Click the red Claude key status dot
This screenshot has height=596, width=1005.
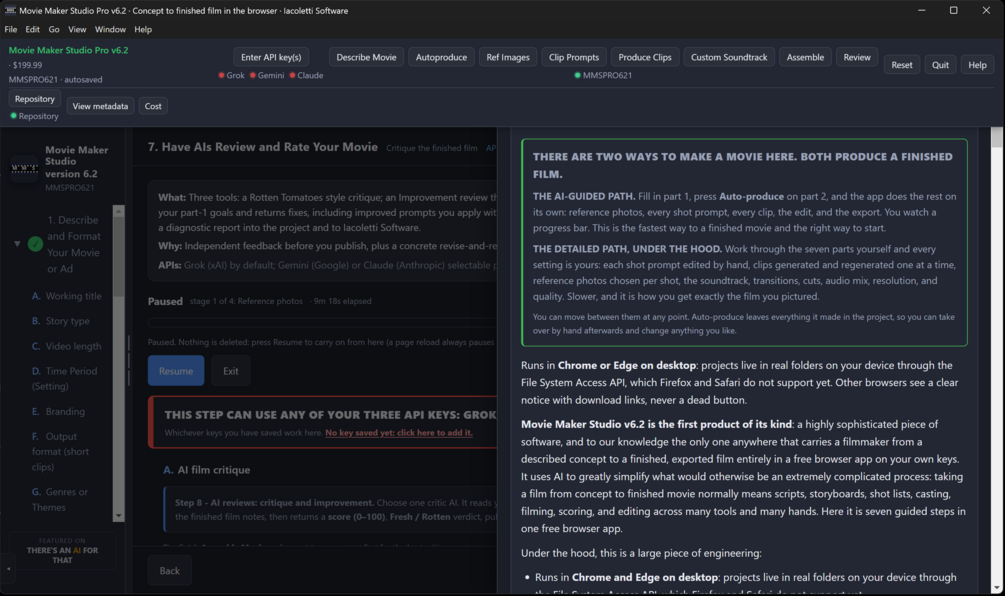point(292,75)
